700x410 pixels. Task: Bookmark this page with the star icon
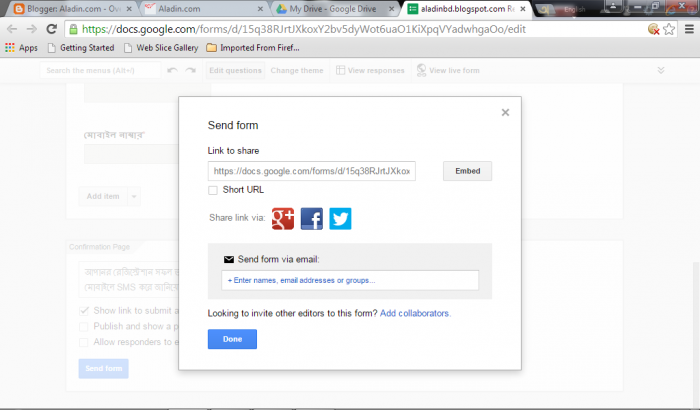[669, 29]
